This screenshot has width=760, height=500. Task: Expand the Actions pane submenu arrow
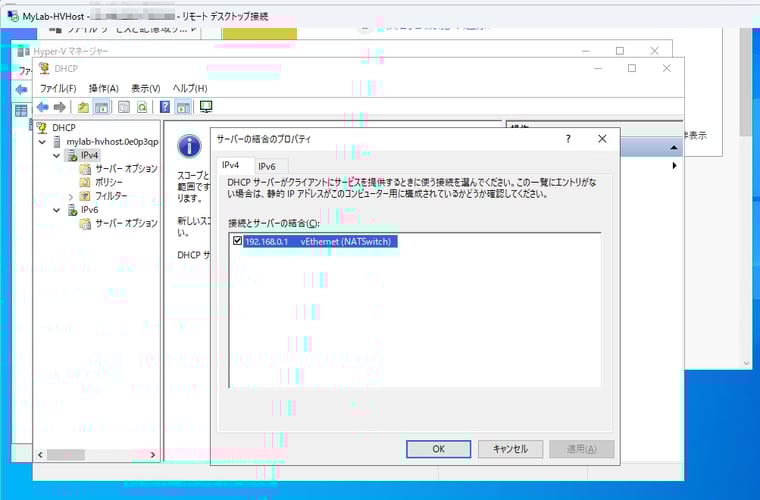click(674, 166)
